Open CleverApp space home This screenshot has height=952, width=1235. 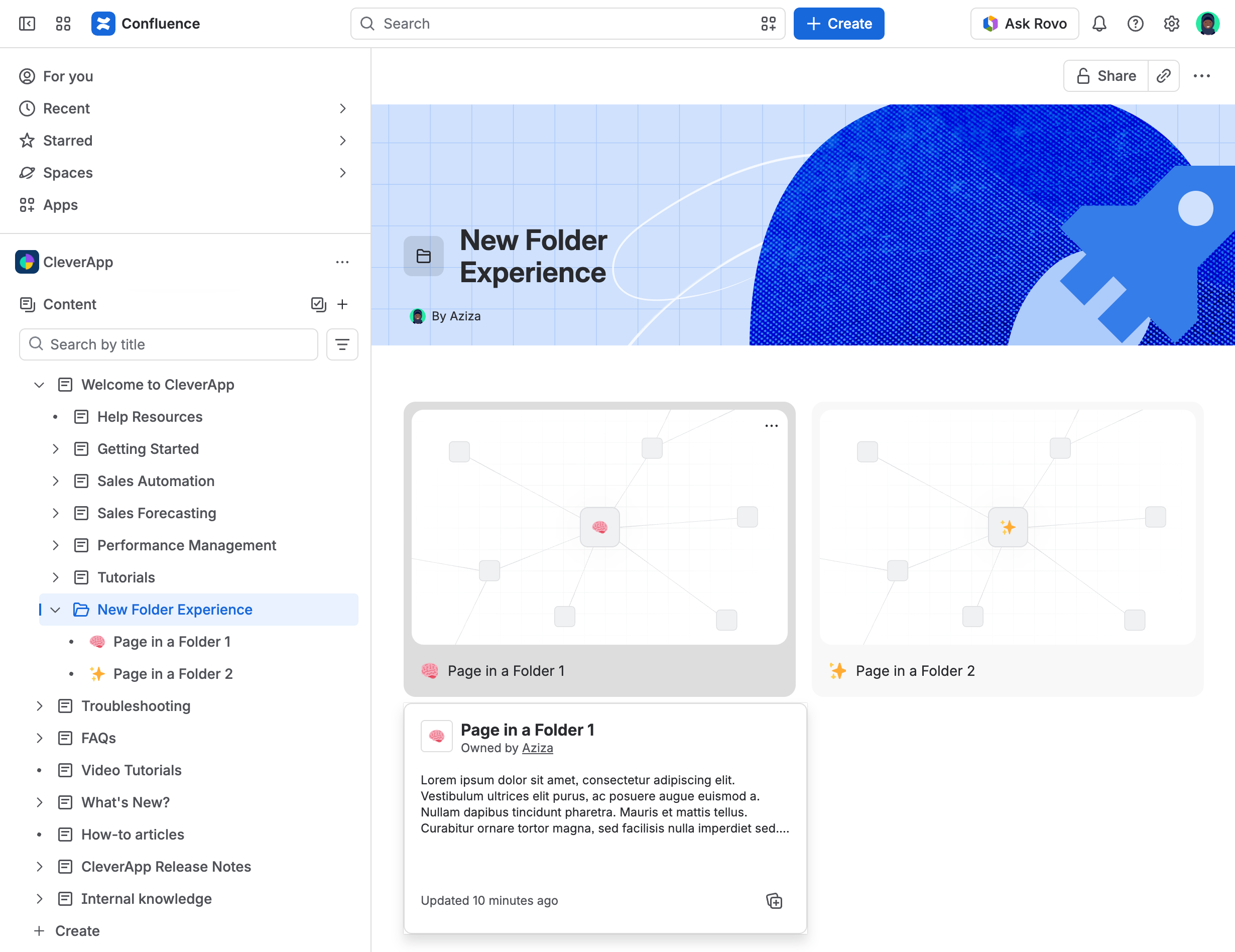[x=78, y=262]
